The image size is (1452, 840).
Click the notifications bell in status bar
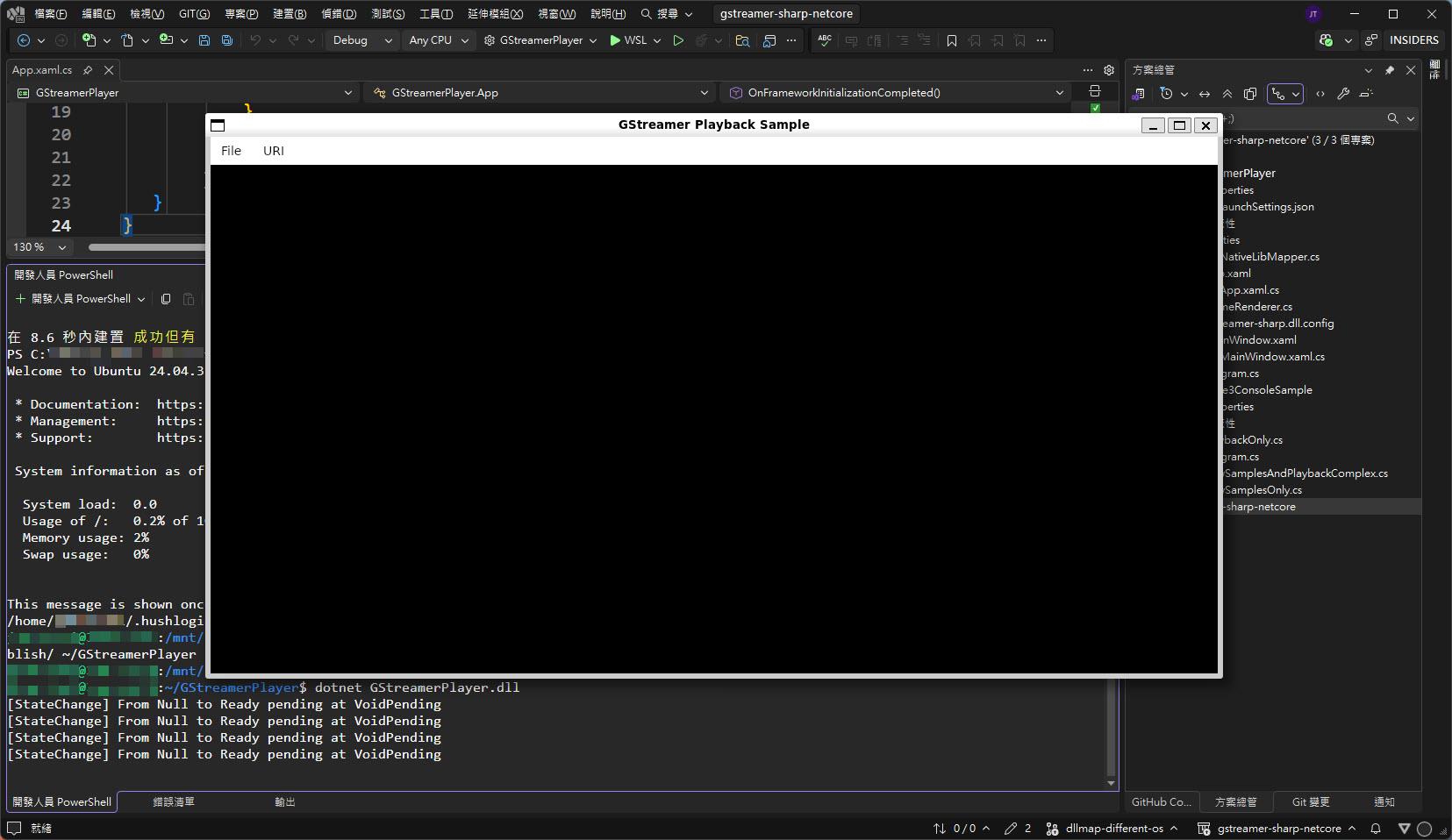click(1376, 828)
